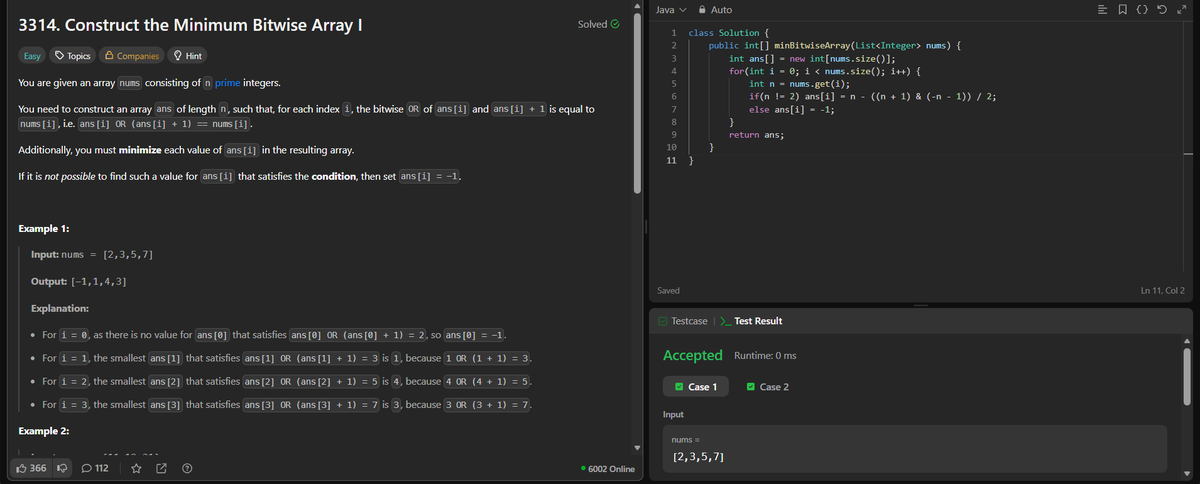
Task: Open the Topics tag
Action: (73, 56)
